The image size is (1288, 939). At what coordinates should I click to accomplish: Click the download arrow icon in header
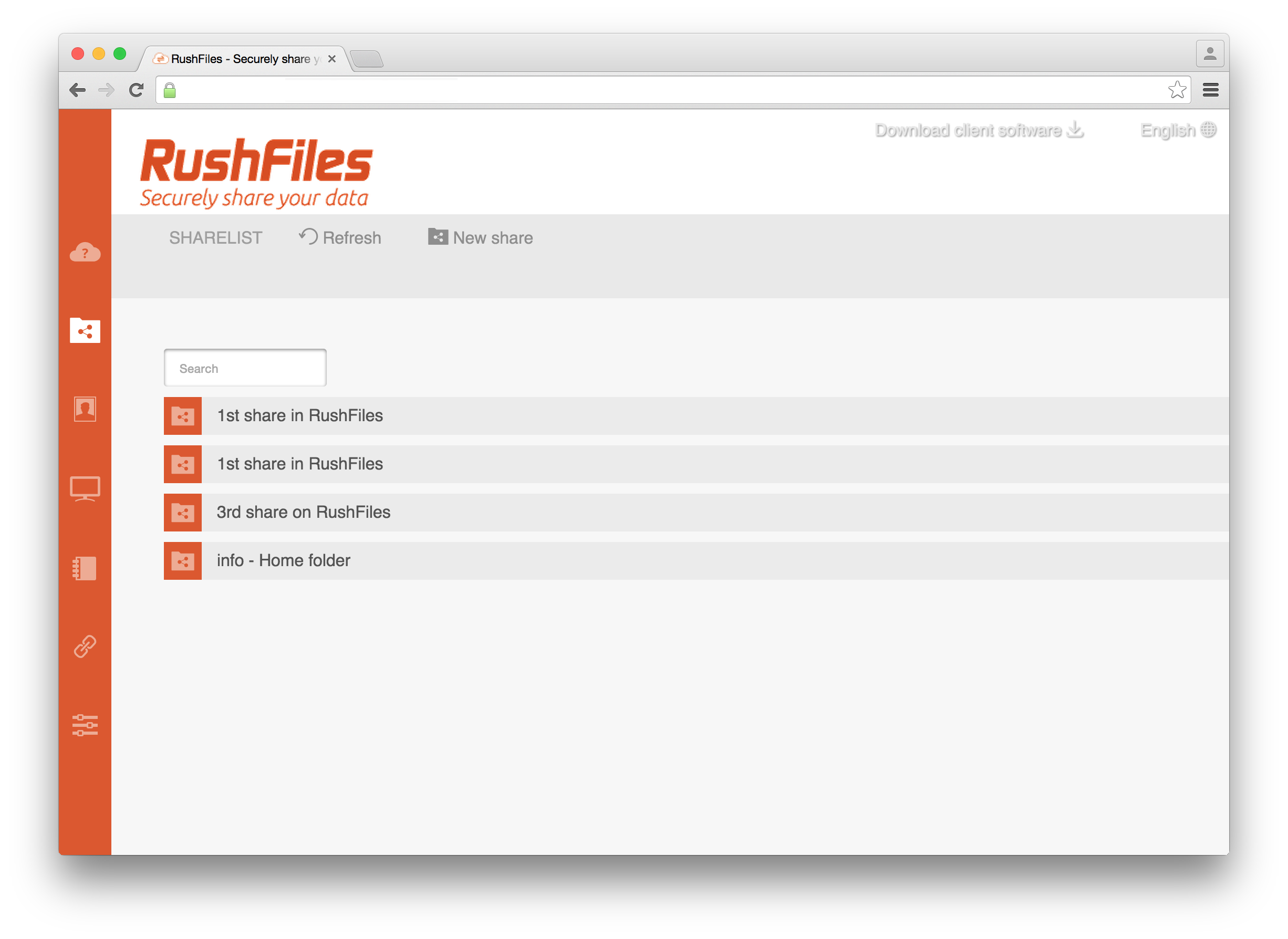pos(1075,130)
